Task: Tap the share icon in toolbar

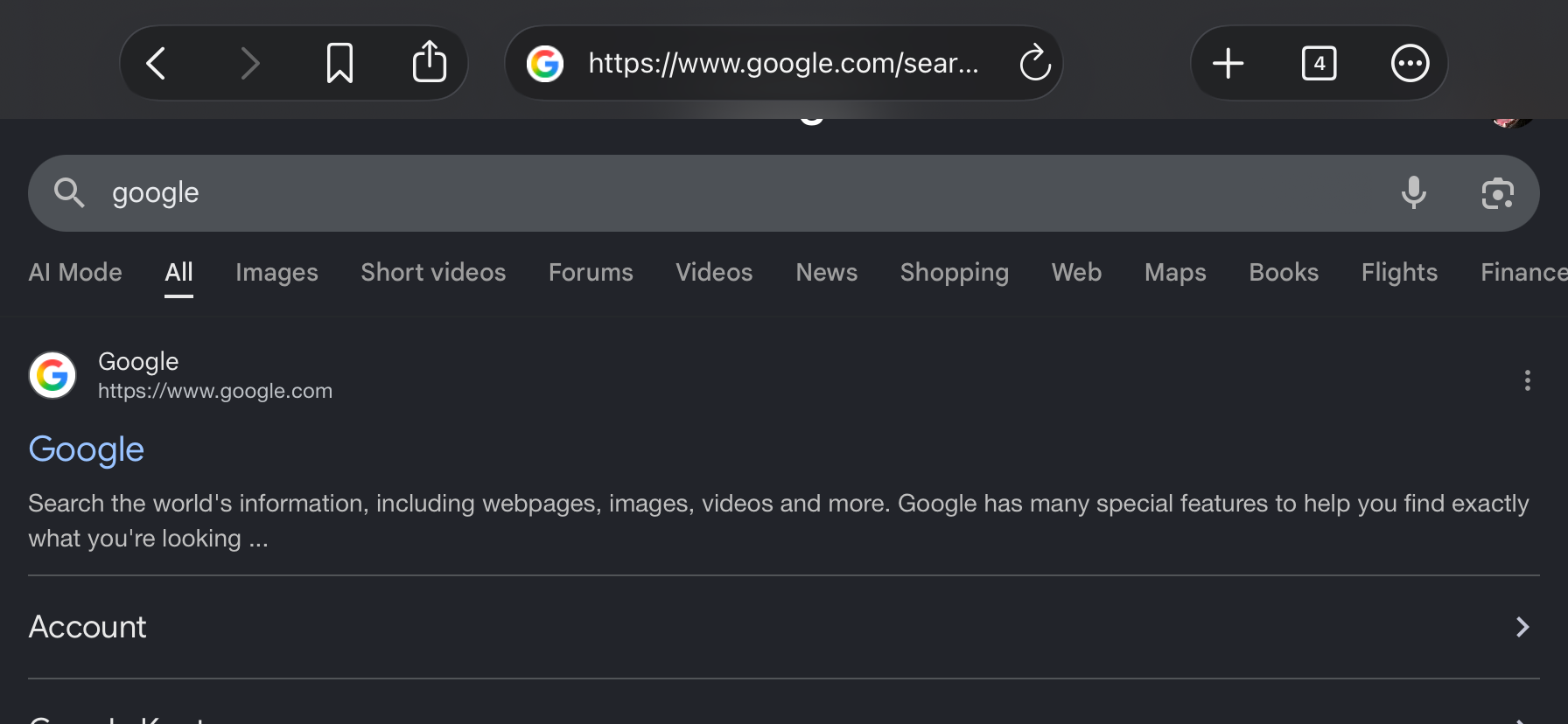Action: click(430, 61)
